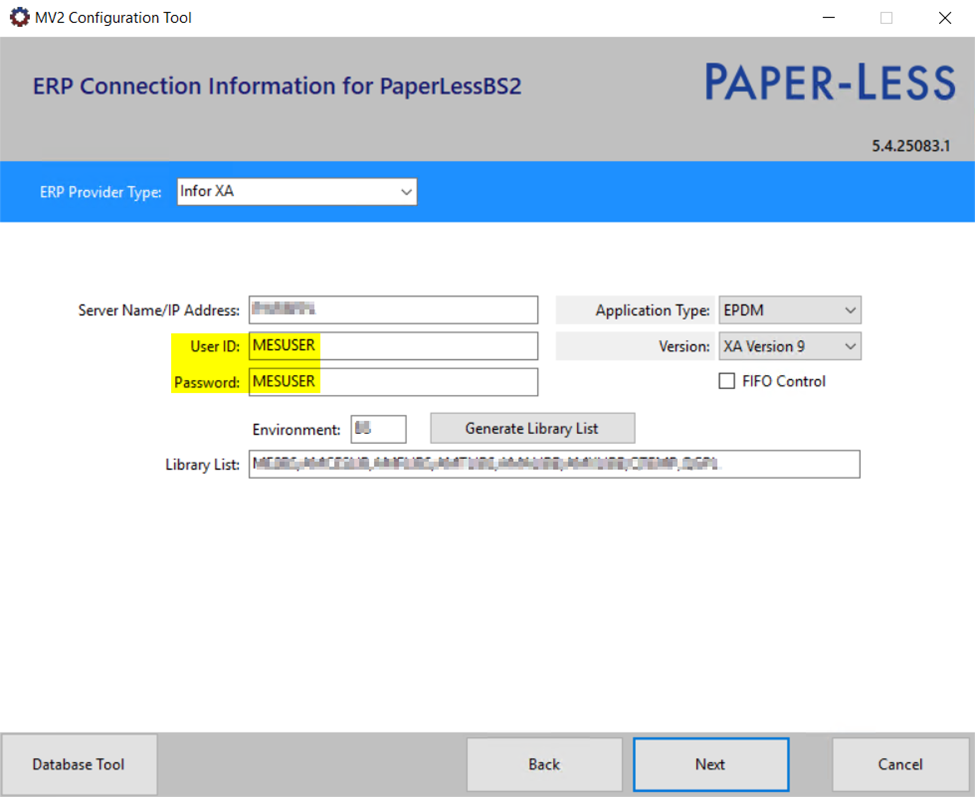Click the MV2 Configuration Tool gear icon
The height and width of the screenshot is (797, 975).
(x=19, y=17)
